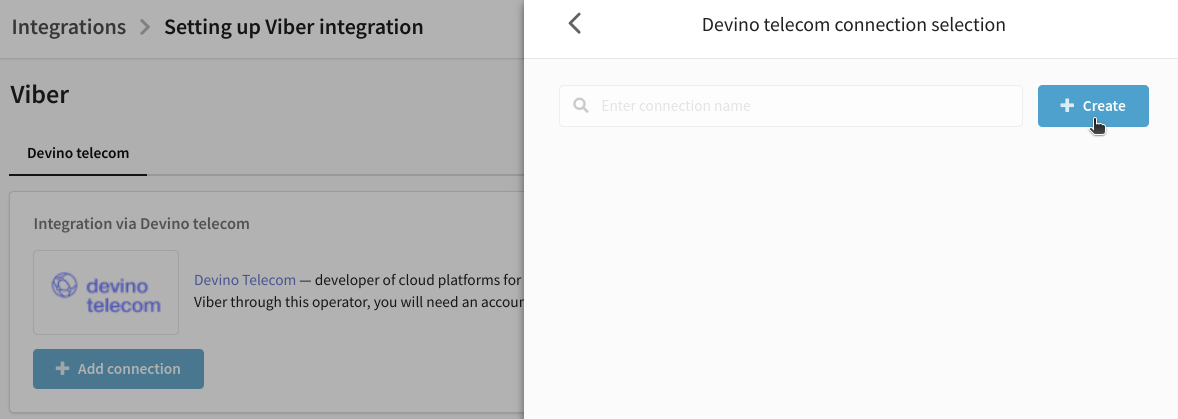Click the back chevron in the selection panel
This screenshot has height=419, width=1178.
(x=575, y=24)
